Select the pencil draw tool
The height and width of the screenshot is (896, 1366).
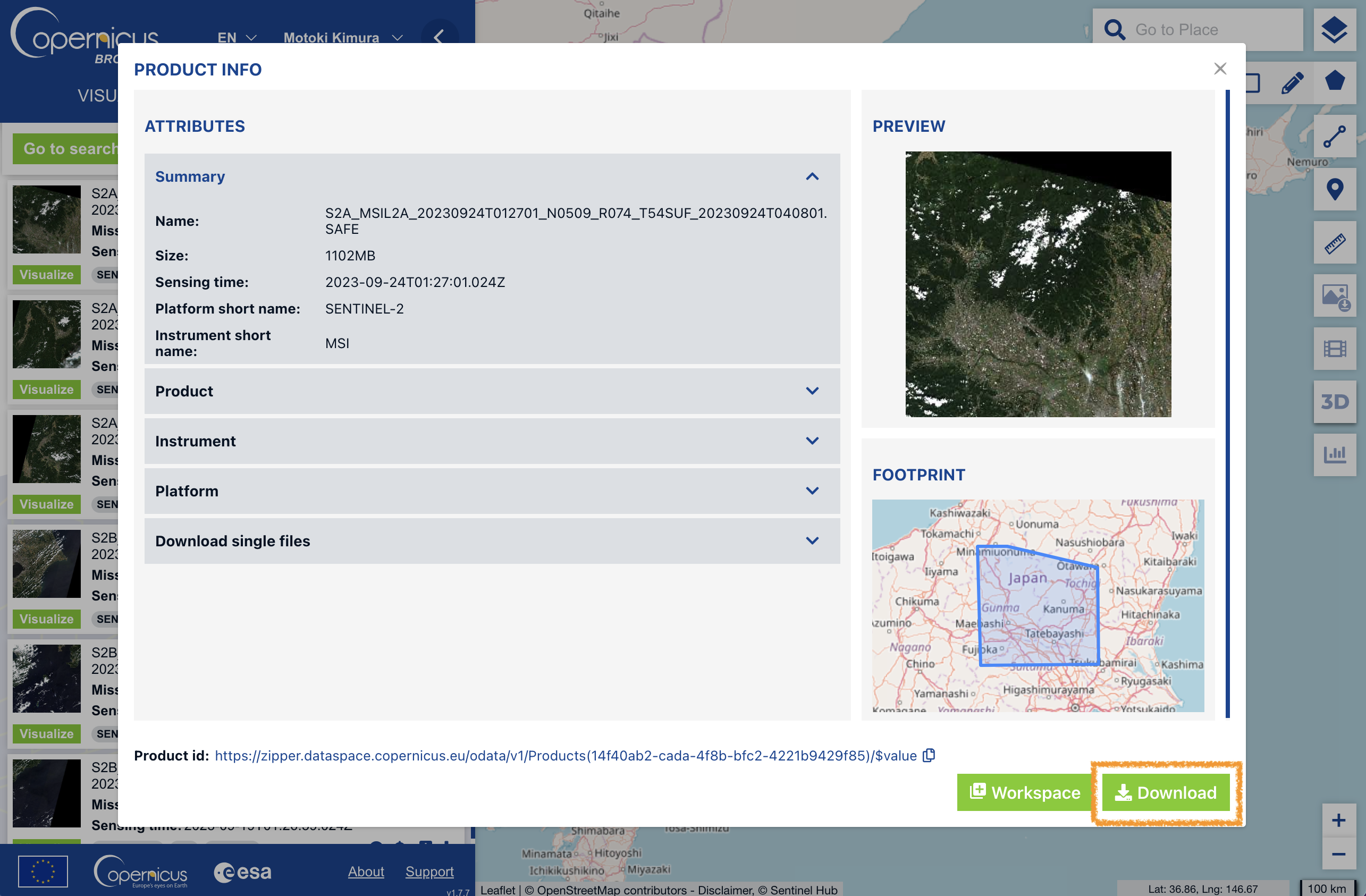(x=1292, y=83)
